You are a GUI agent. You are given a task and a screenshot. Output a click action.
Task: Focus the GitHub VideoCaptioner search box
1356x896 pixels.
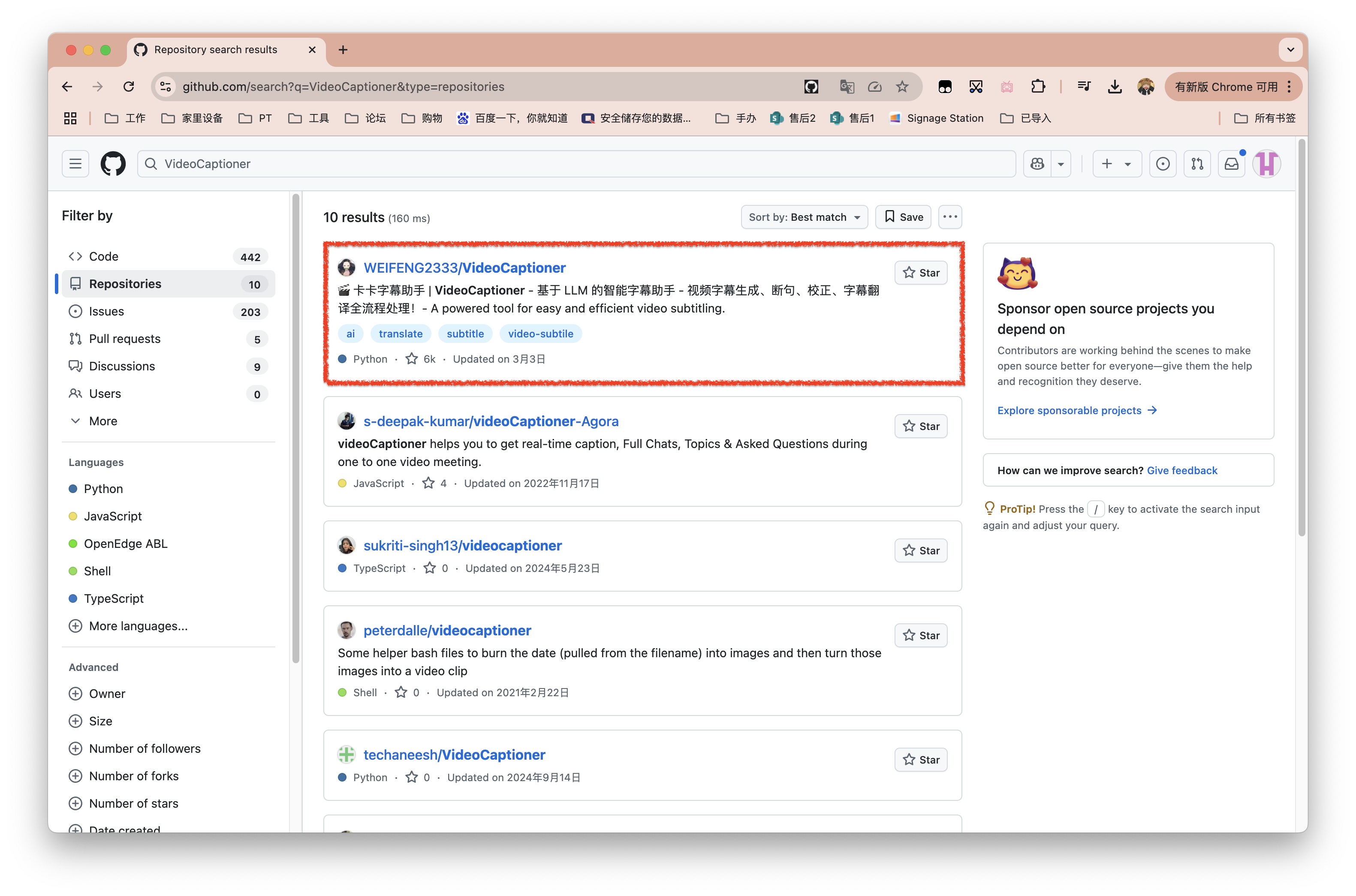[576, 164]
